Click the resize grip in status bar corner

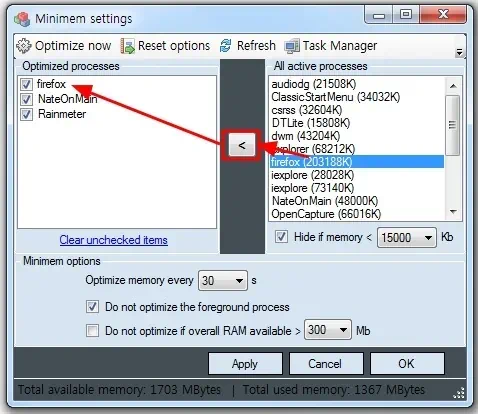459,393
